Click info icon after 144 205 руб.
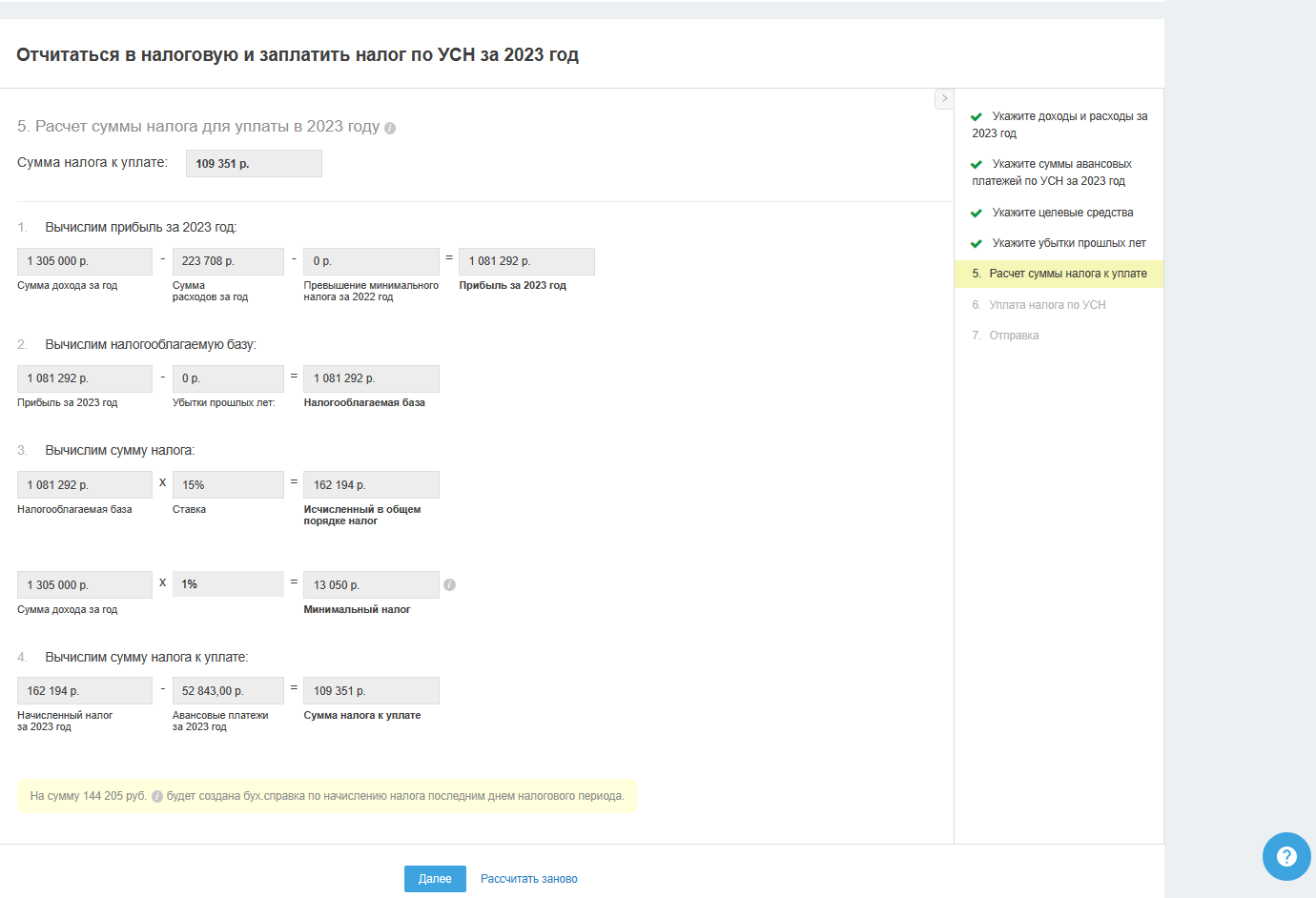The width and height of the screenshot is (1316, 898). click(x=157, y=797)
